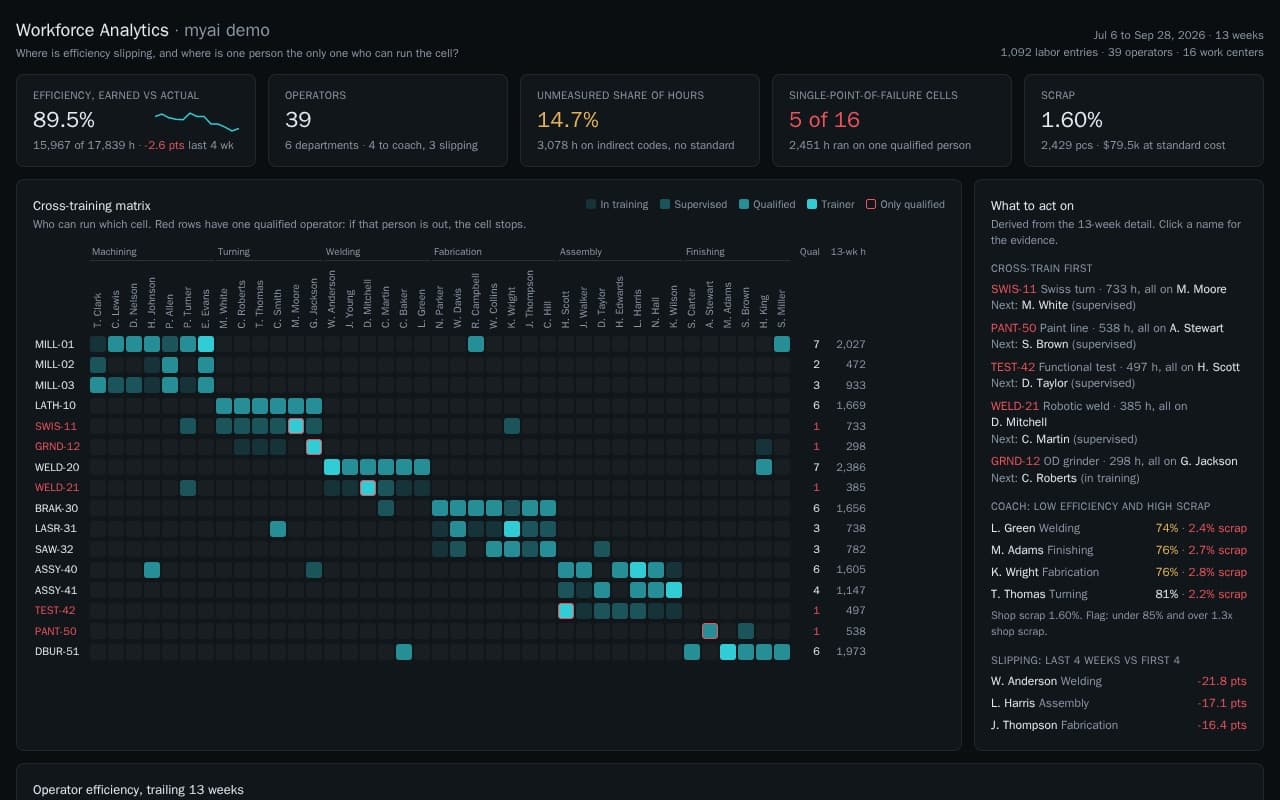Click the BRAK-30 row label in the matrix
The width and height of the screenshot is (1280, 800).
55,508
